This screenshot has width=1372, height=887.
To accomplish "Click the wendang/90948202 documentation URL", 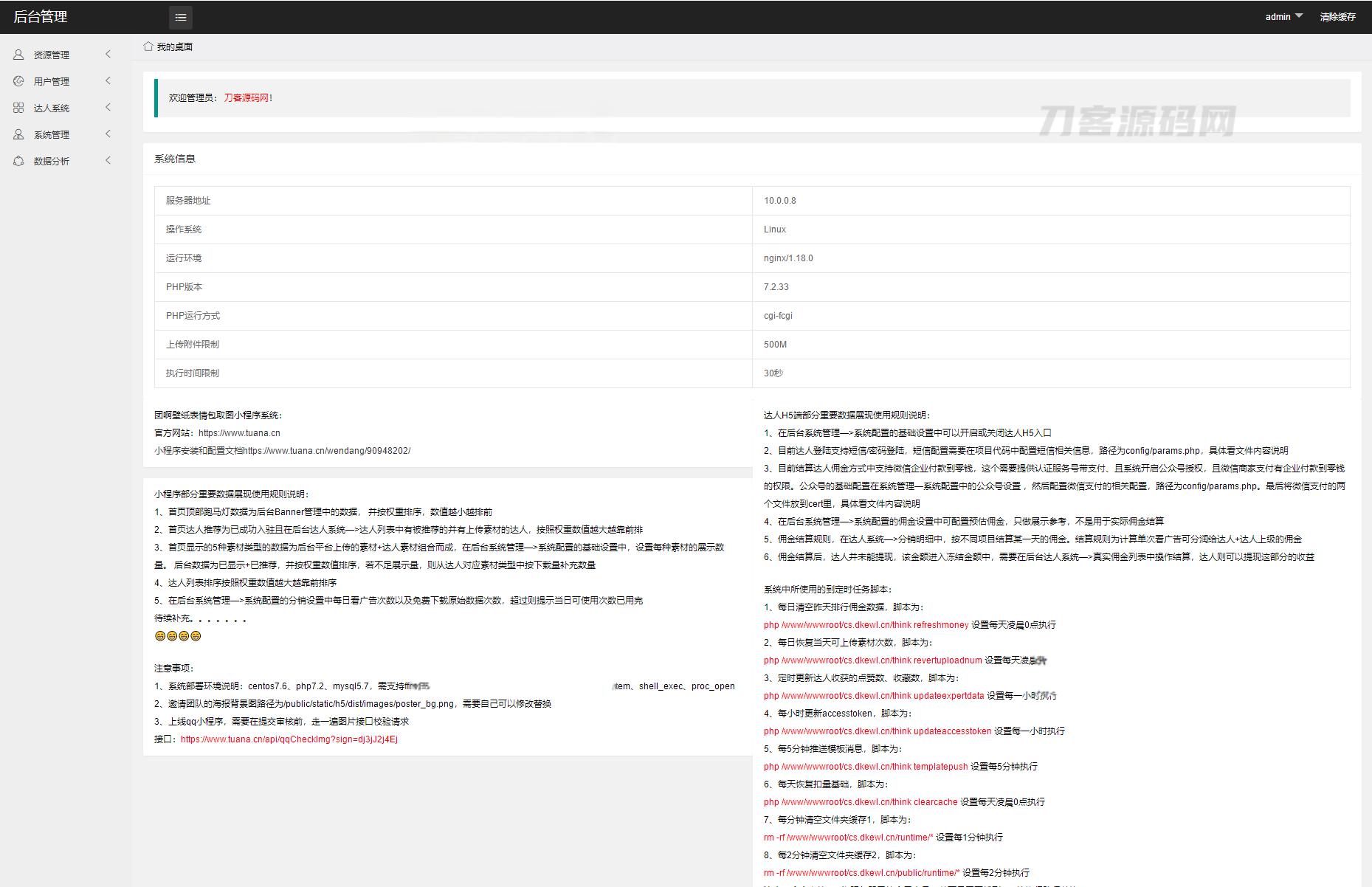I will click(327, 451).
